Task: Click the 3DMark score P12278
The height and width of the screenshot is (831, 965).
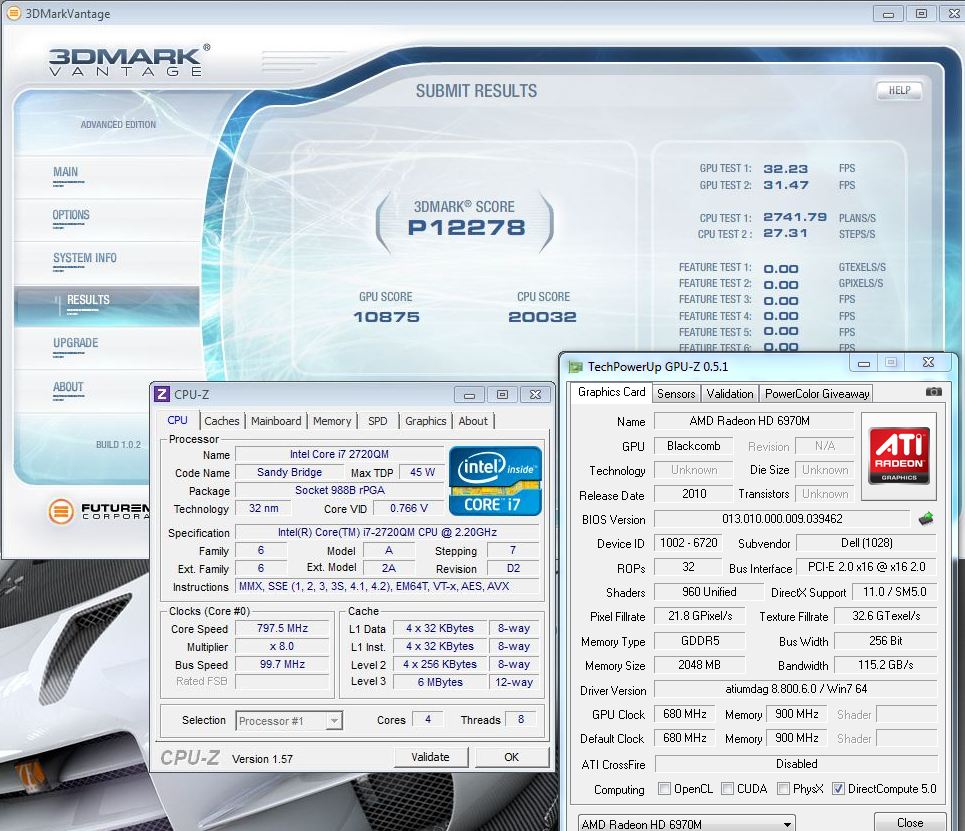Action: pos(466,228)
